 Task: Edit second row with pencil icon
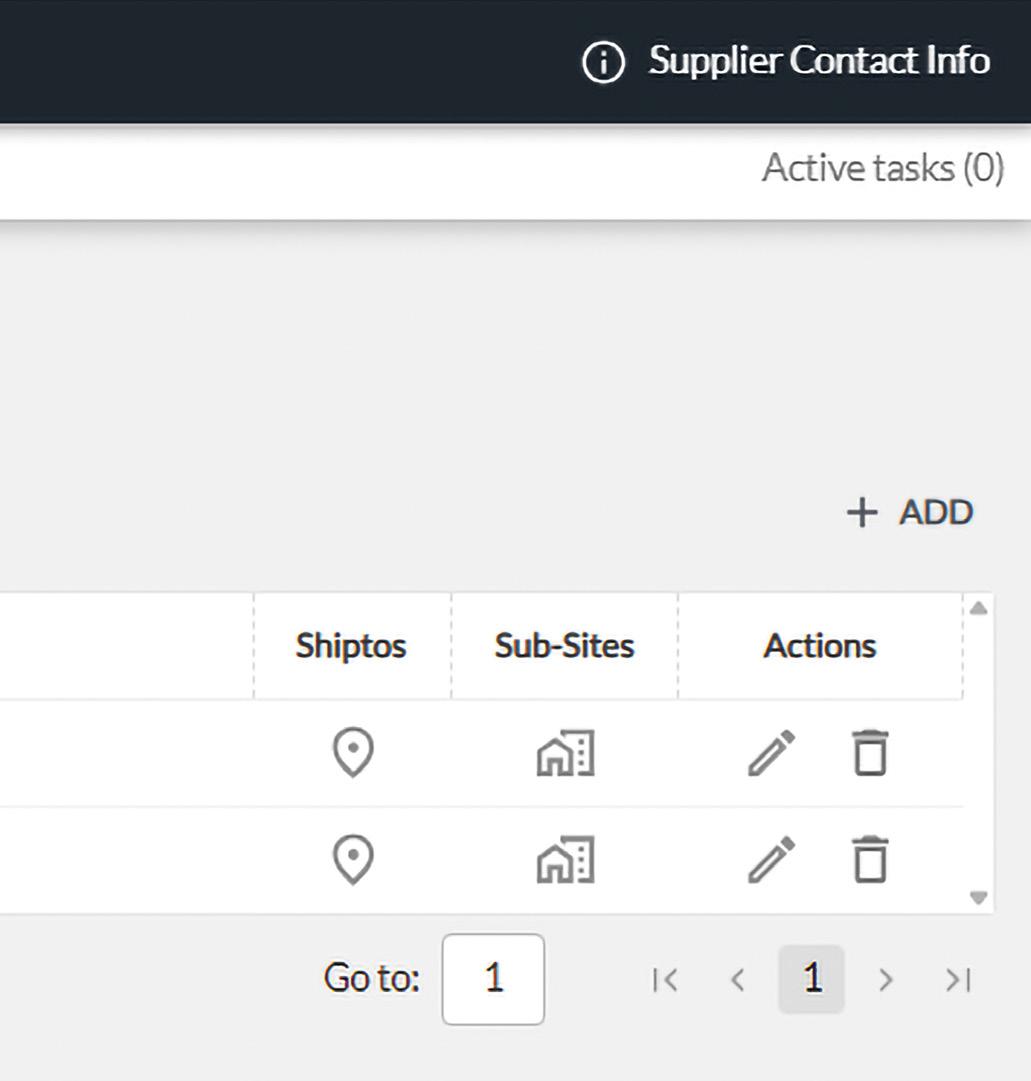pos(772,860)
